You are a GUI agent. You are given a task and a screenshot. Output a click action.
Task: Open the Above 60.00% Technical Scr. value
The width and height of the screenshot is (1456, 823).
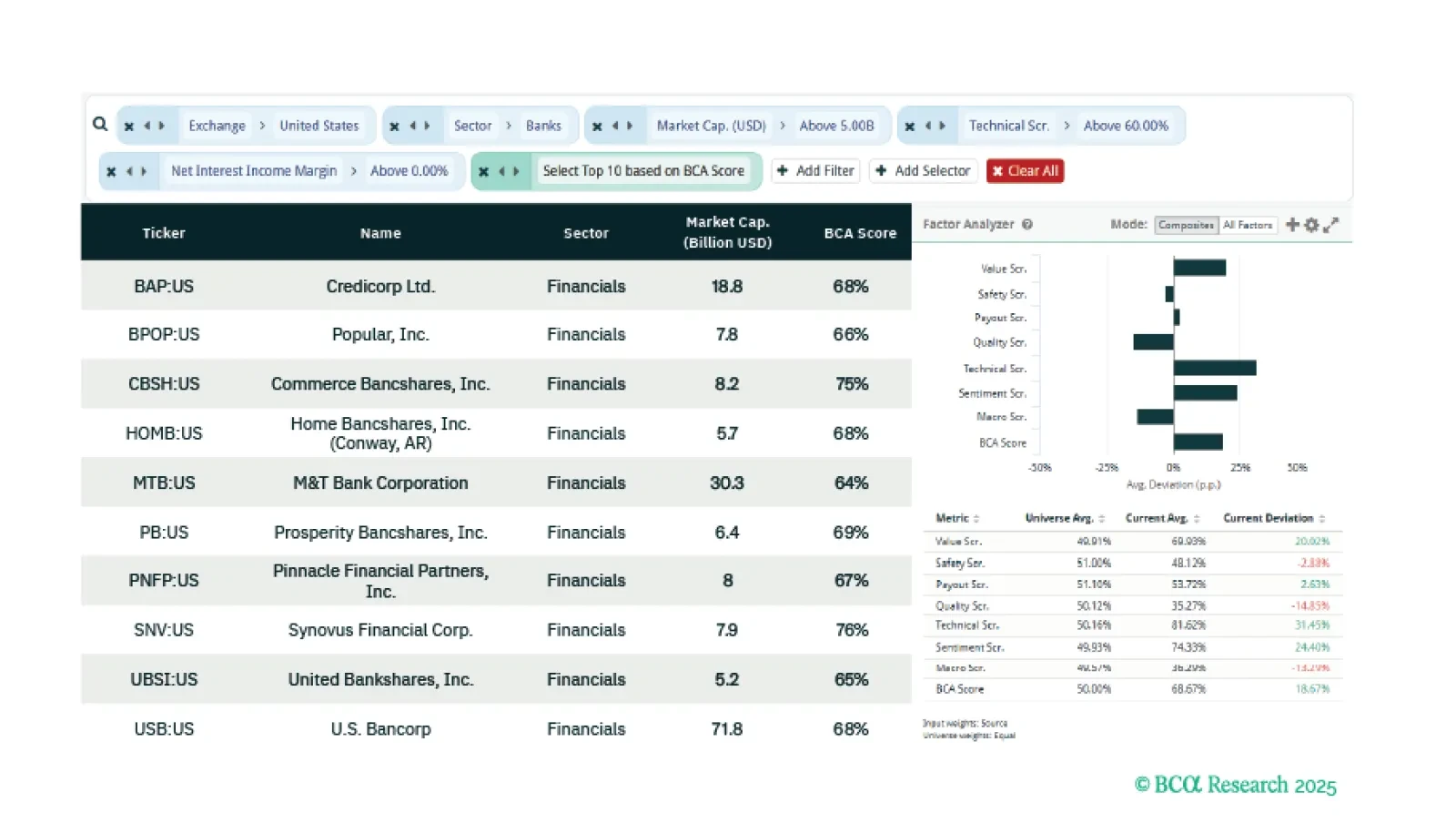pyautogui.click(x=1126, y=126)
